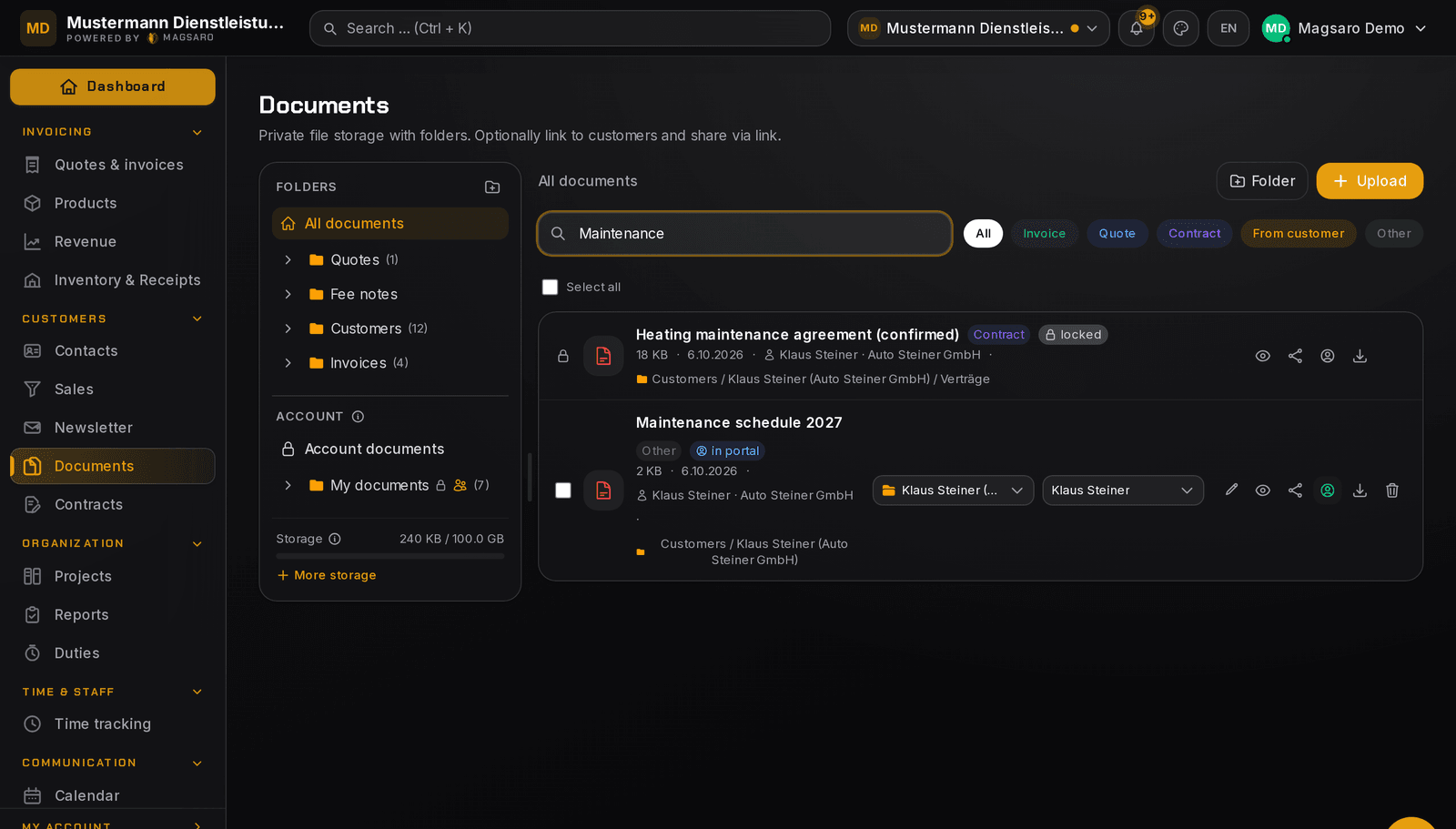
Task: Click the new folder icon in Folders panel
Action: 492,187
